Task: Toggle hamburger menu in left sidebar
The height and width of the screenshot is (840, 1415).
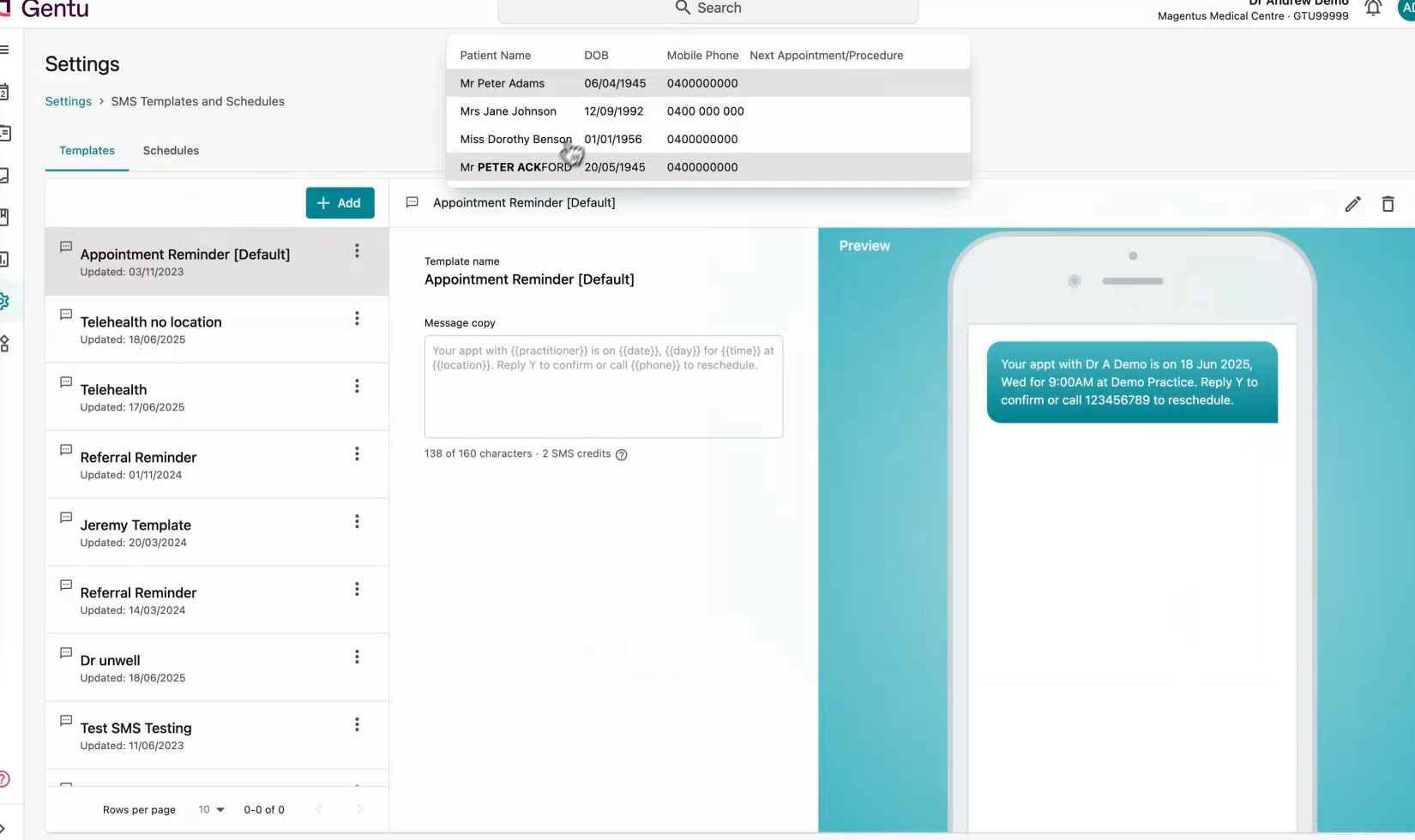Action: coord(4,50)
